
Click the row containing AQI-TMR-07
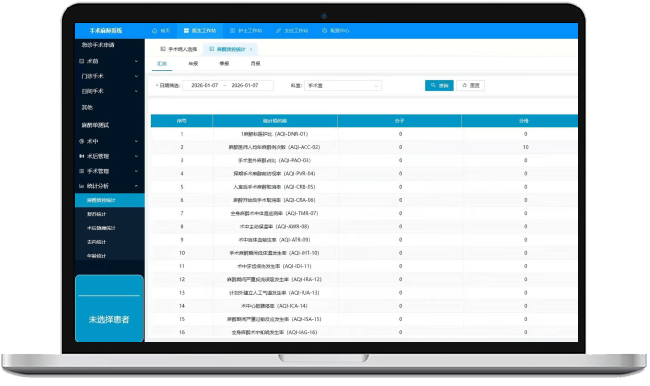pos(364,214)
